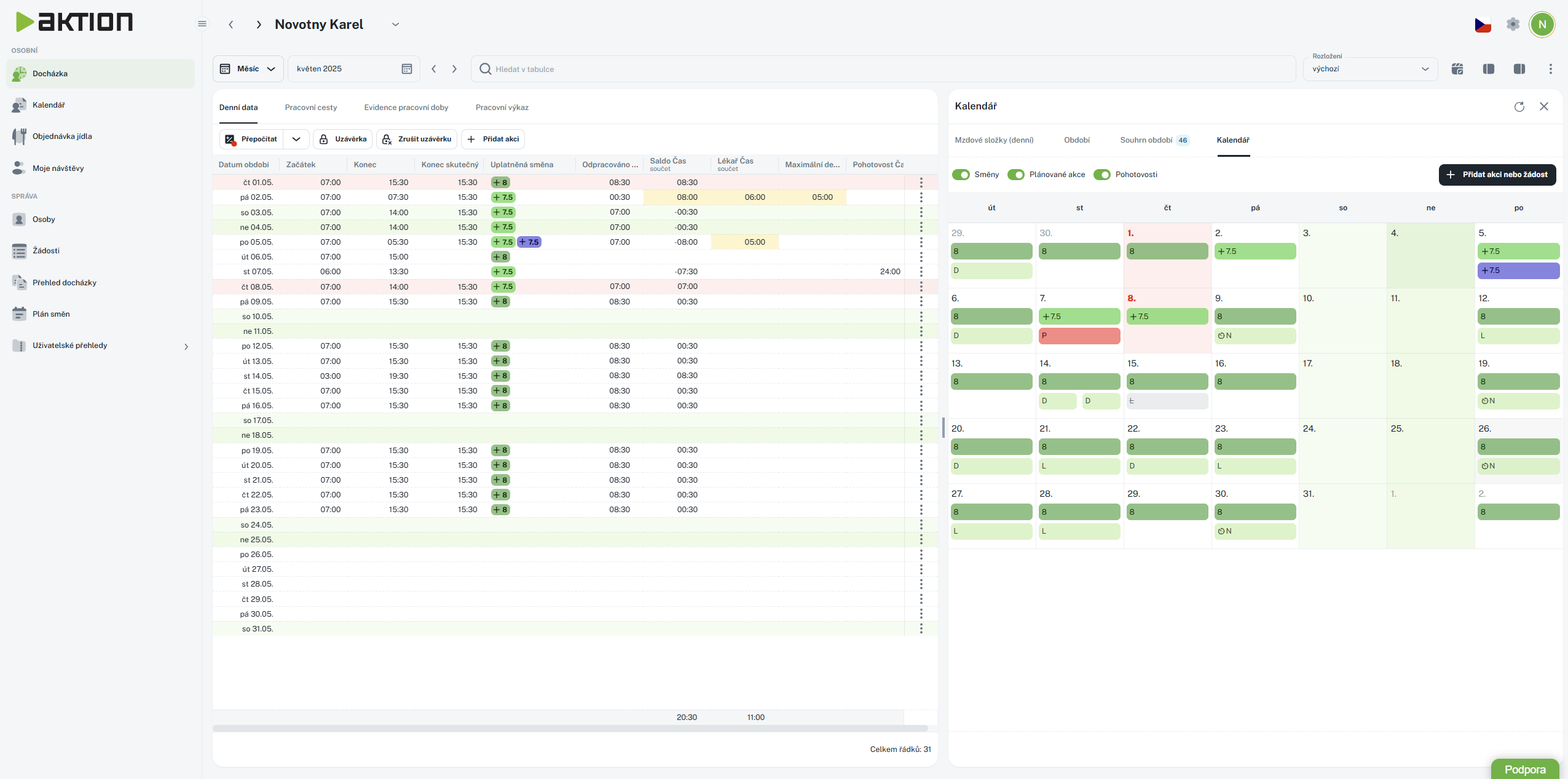Turn off the Pohotovosti toggle
The image size is (1568, 779).
[x=1102, y=175]
